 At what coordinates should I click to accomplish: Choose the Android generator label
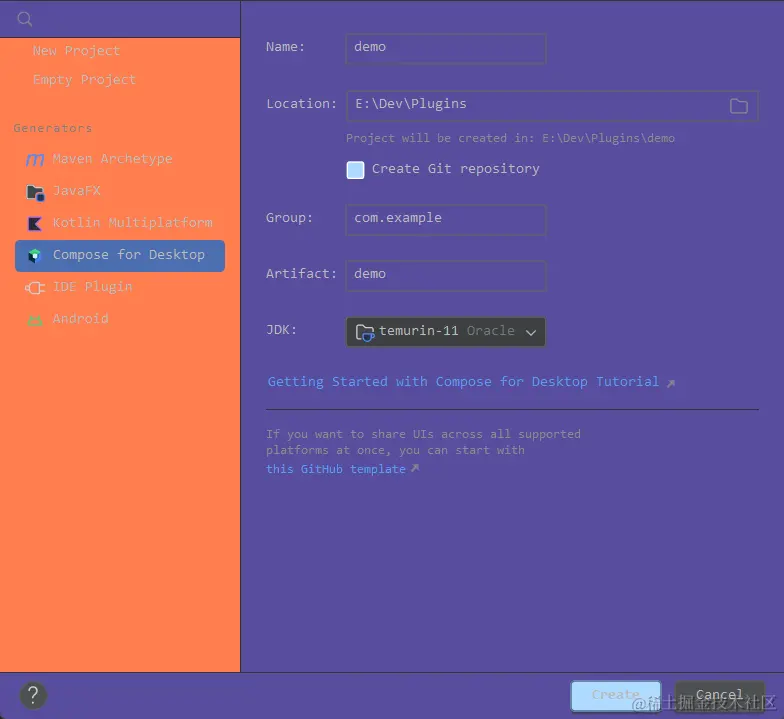[80, 318]
